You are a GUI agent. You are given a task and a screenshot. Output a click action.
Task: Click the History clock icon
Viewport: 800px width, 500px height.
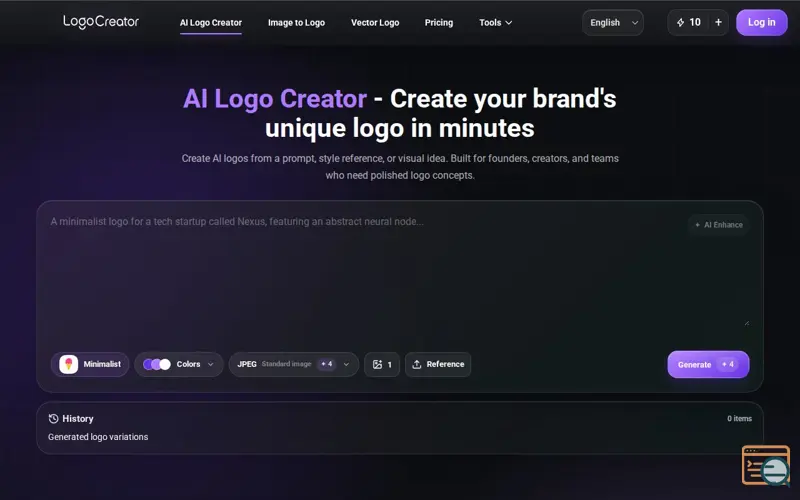53,419
